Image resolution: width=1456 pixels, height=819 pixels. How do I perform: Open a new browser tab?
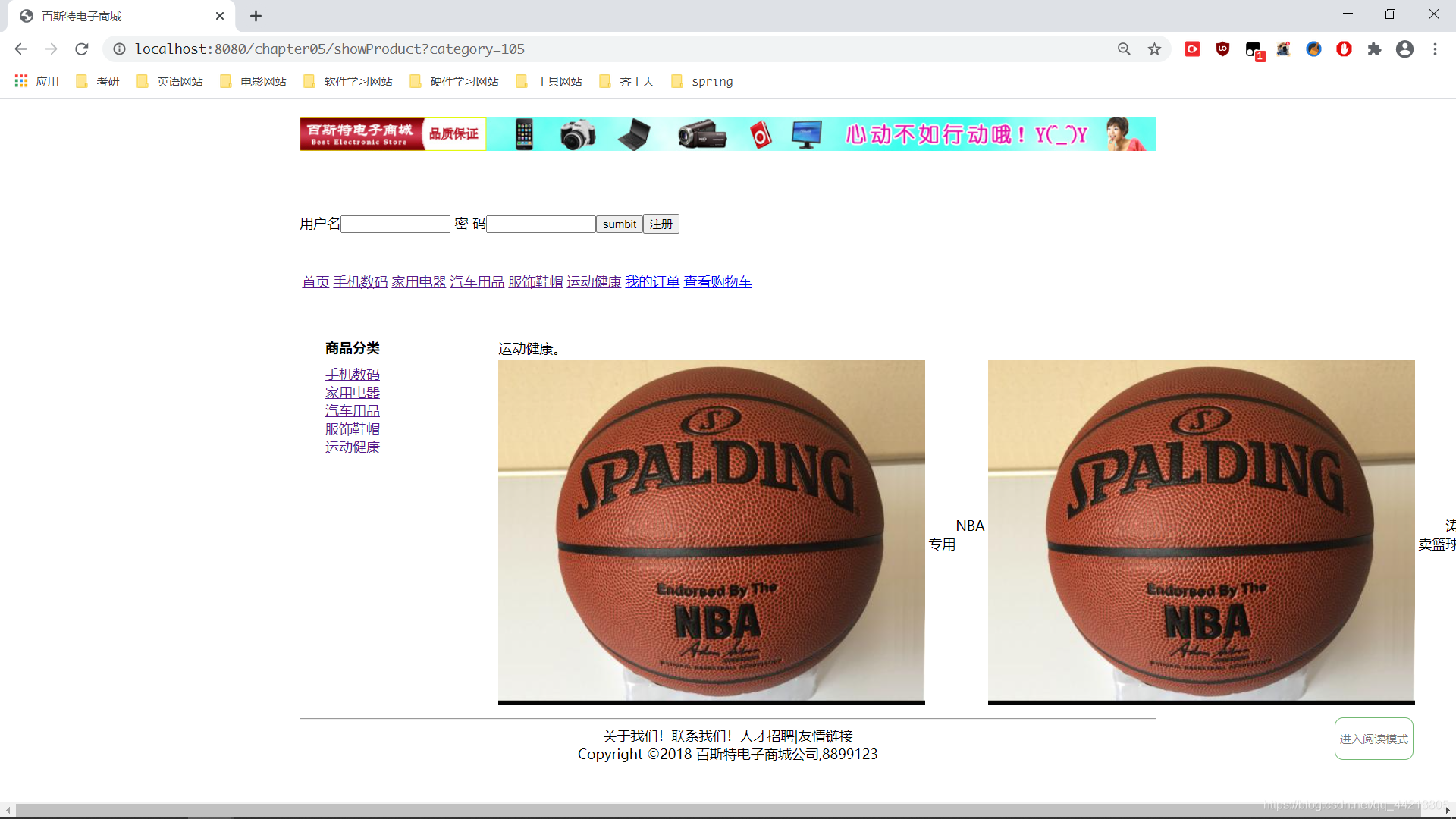point(256,16)
